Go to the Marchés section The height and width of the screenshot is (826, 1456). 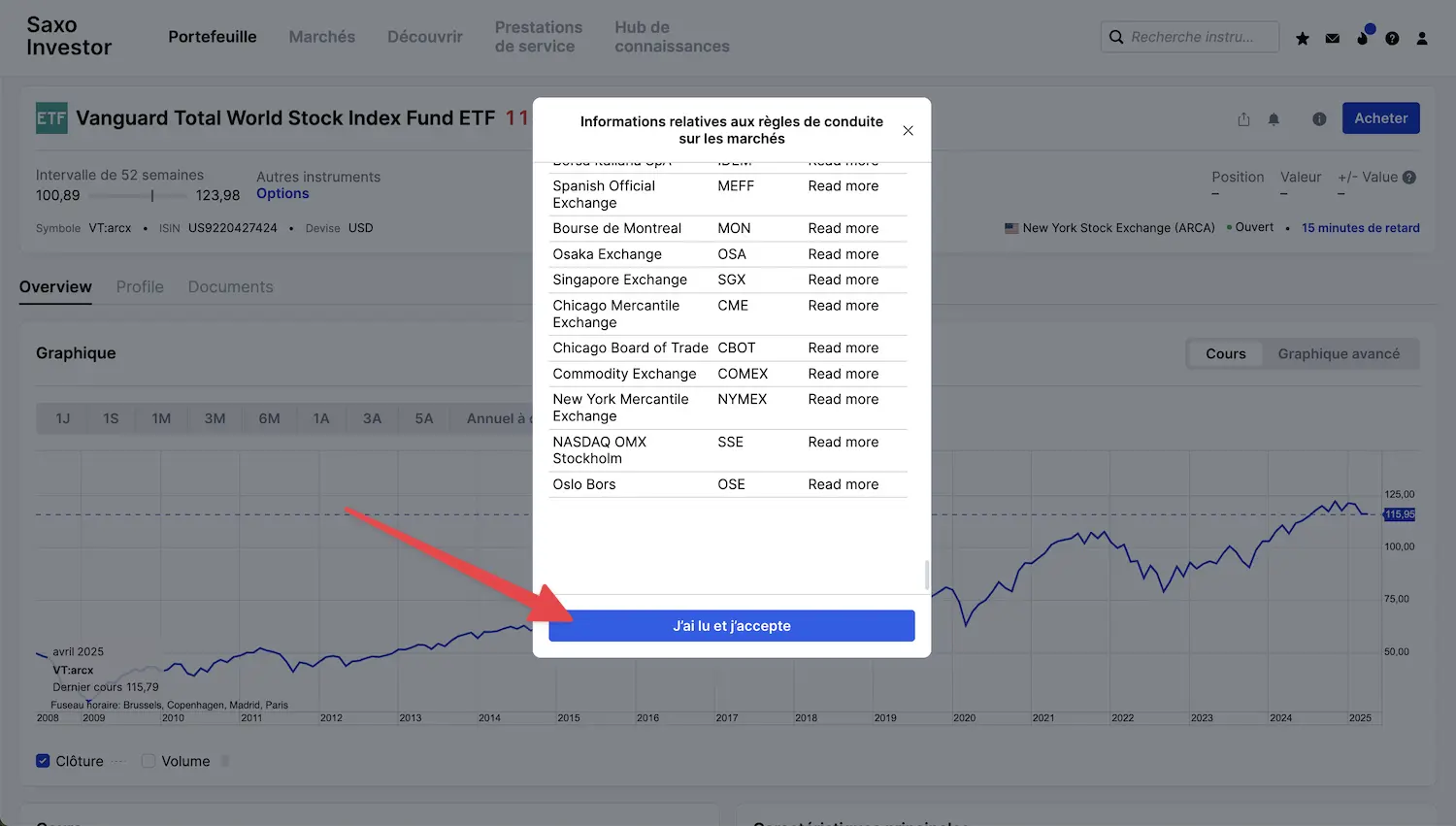click(322, 37)
